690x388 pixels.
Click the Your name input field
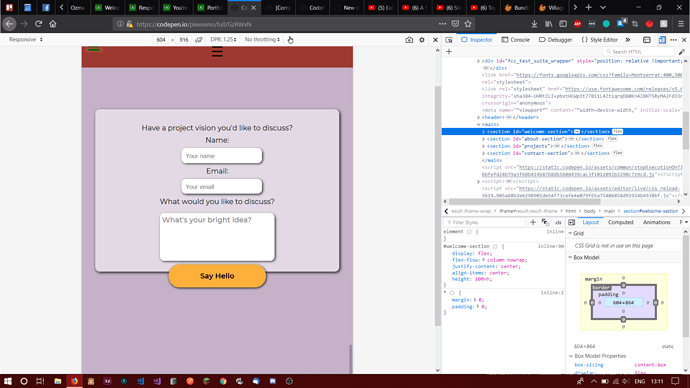(x=221, y=156)
